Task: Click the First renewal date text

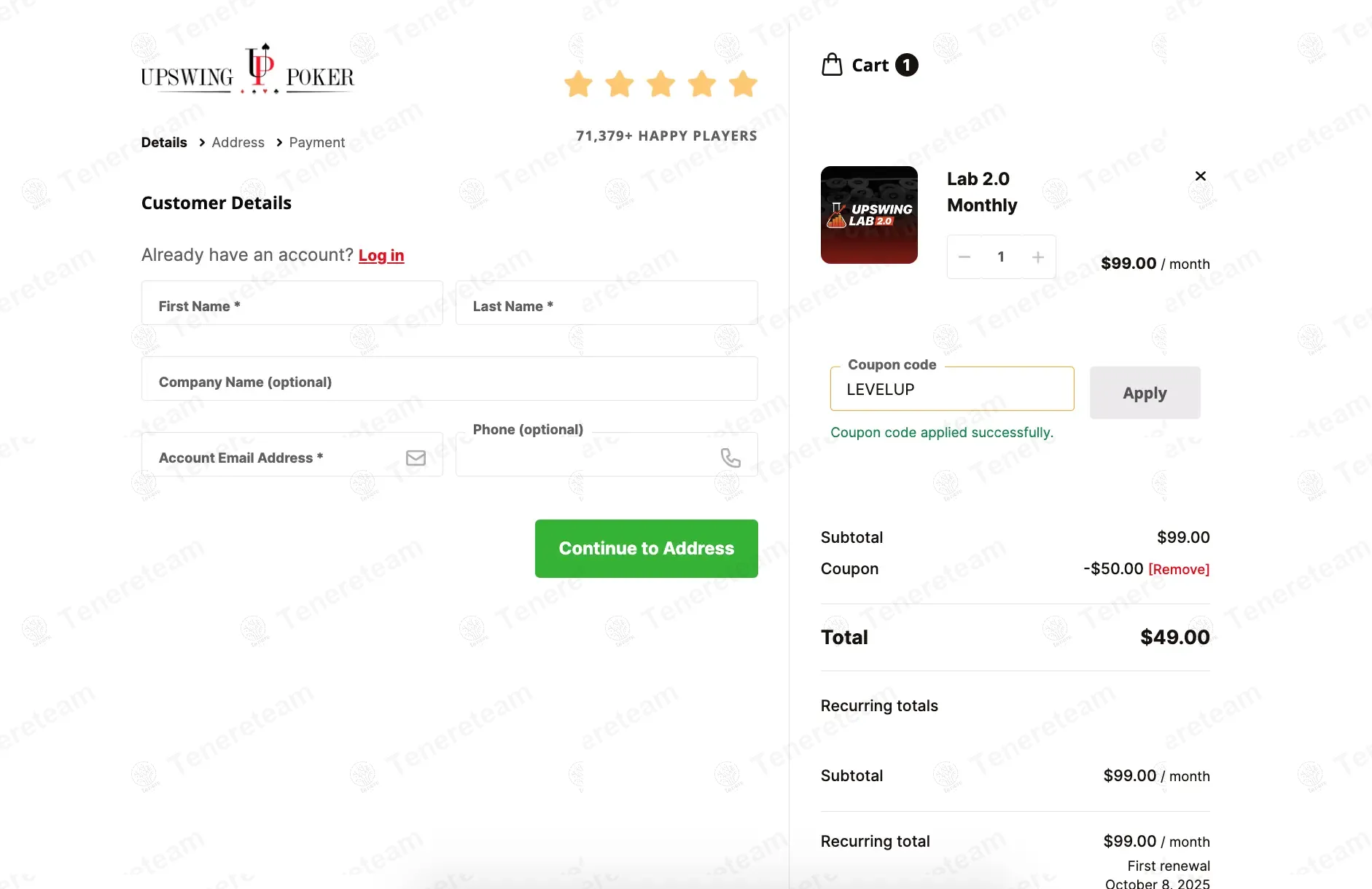Action: point(1158,874)
